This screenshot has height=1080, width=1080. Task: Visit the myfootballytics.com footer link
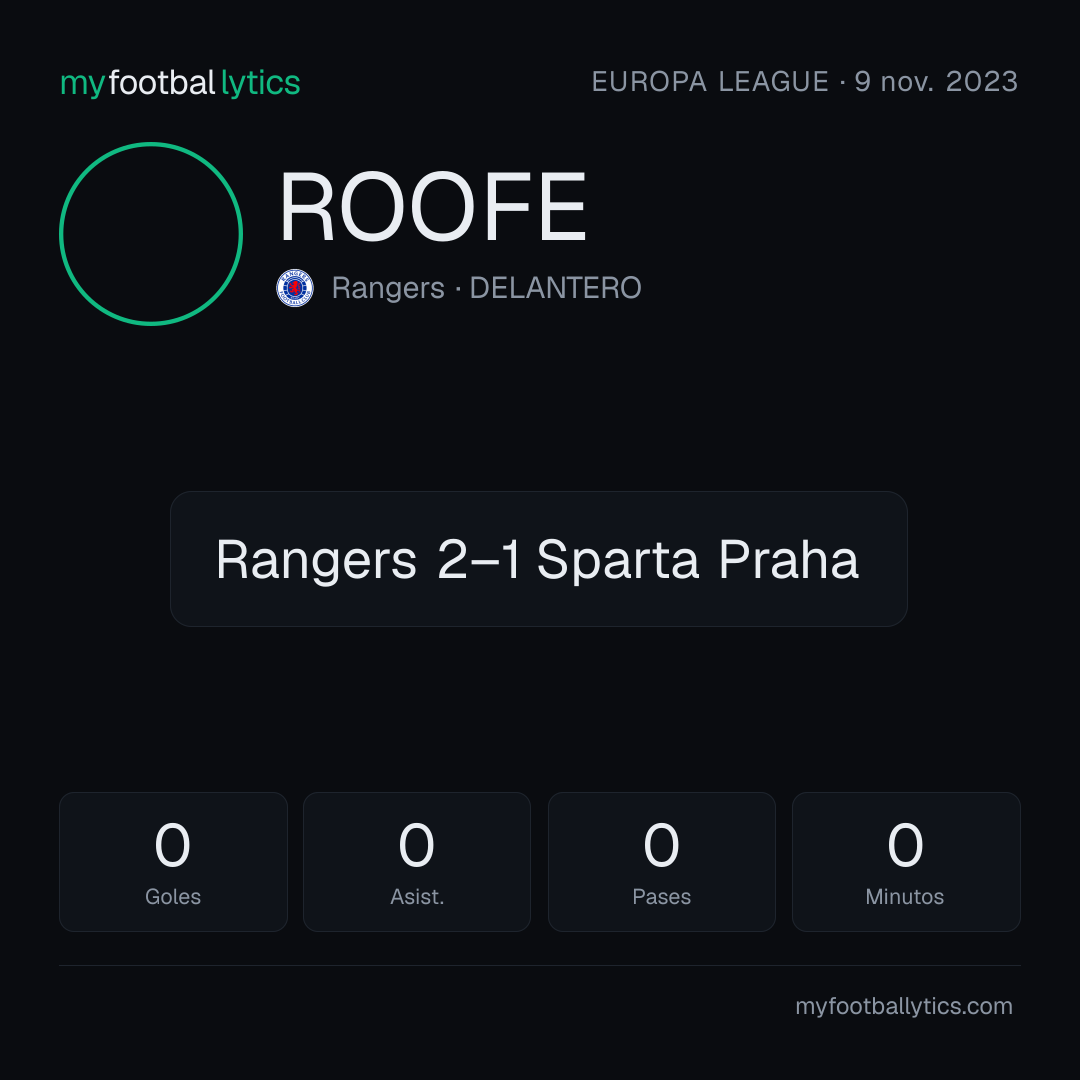(904, 1006)
